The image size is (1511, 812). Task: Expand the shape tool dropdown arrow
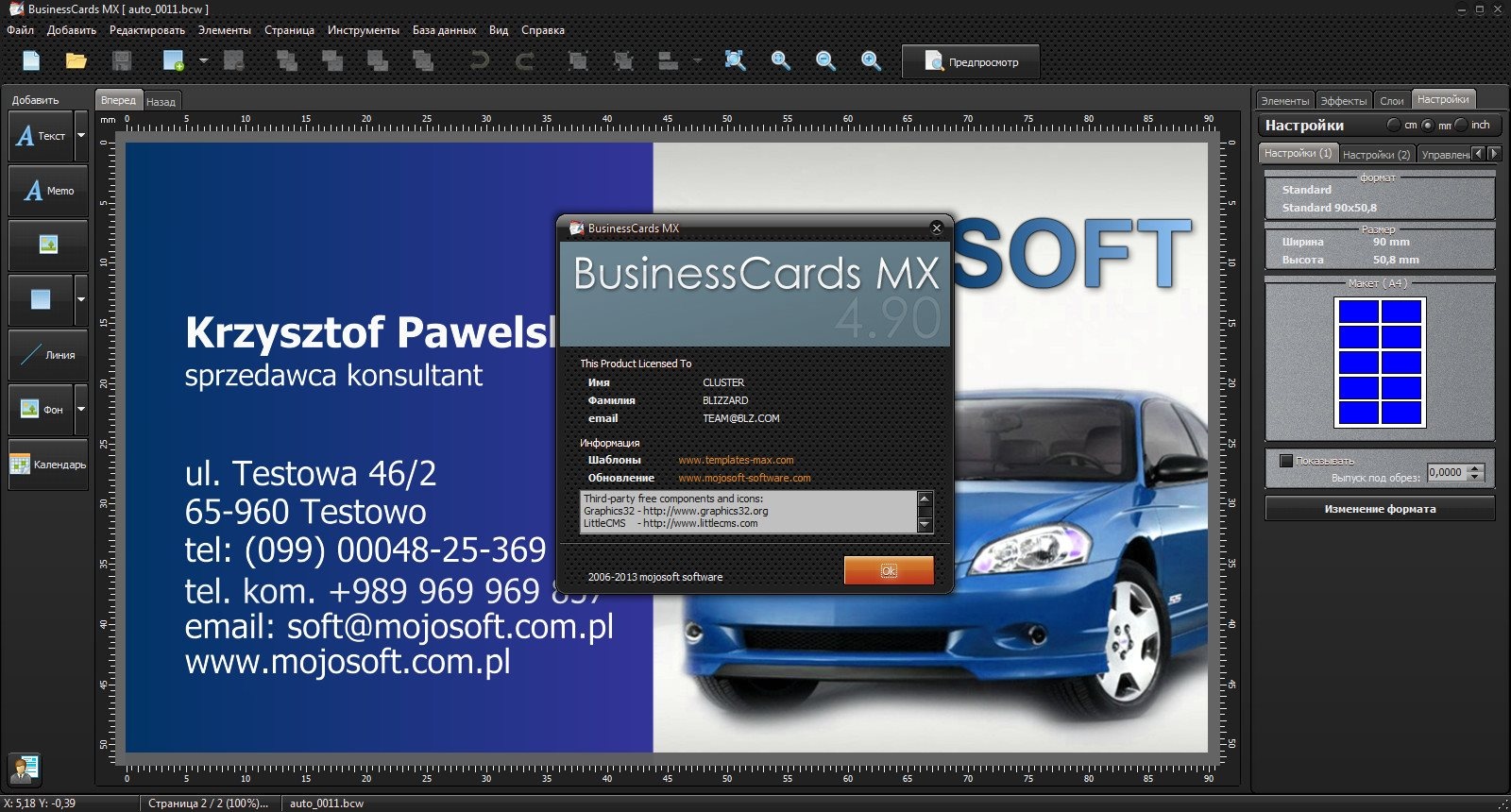click(x=81, y=299)
